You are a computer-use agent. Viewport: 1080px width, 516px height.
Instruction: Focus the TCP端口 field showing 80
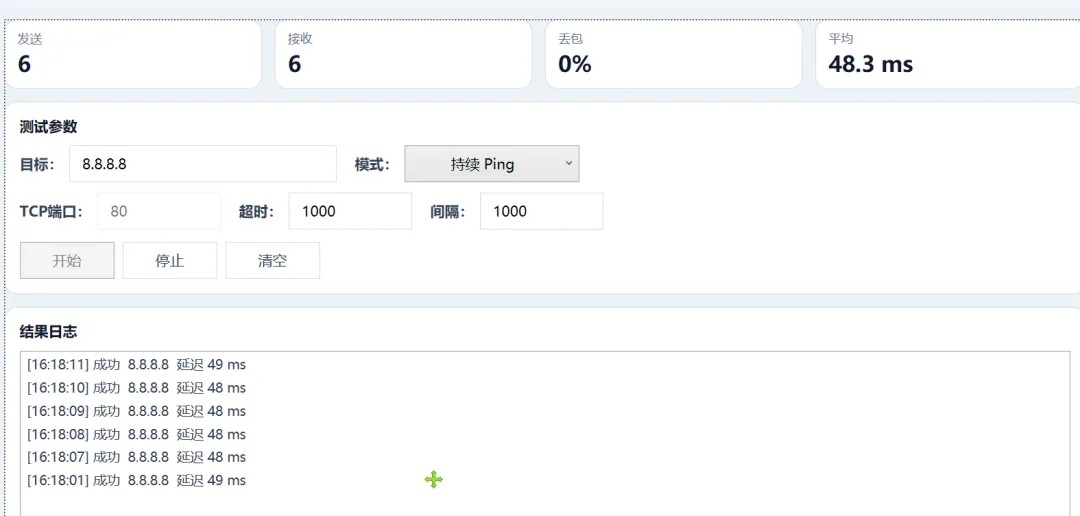coord(158,211)
